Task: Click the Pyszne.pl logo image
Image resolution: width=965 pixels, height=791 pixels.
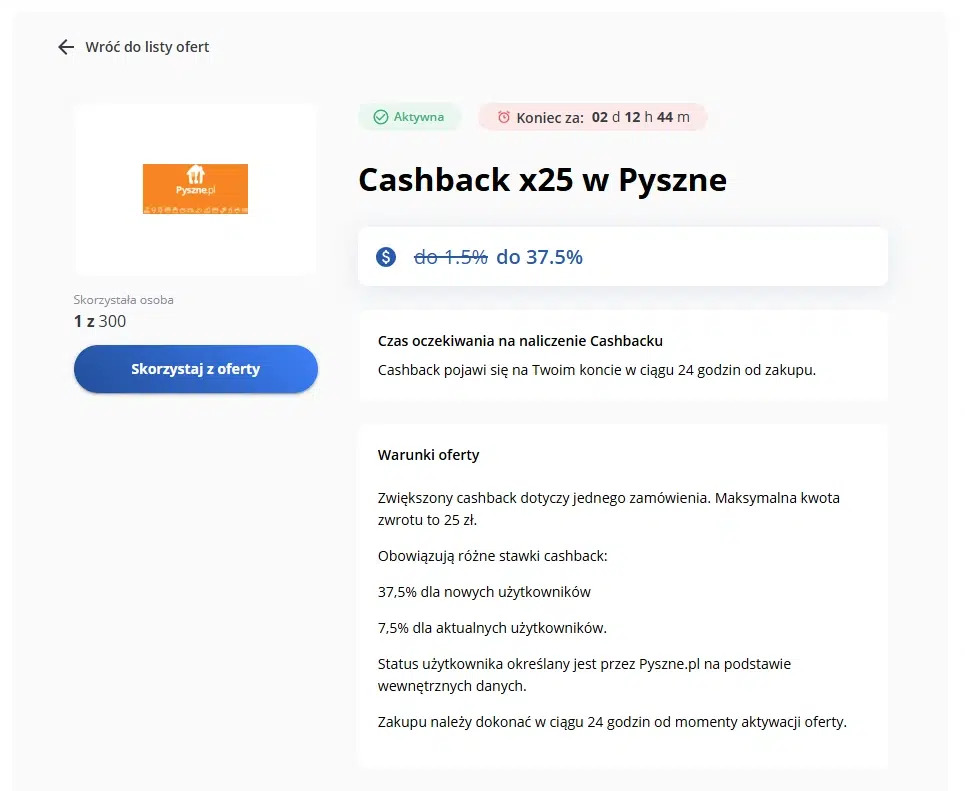Action: click(x=195, y=189)
